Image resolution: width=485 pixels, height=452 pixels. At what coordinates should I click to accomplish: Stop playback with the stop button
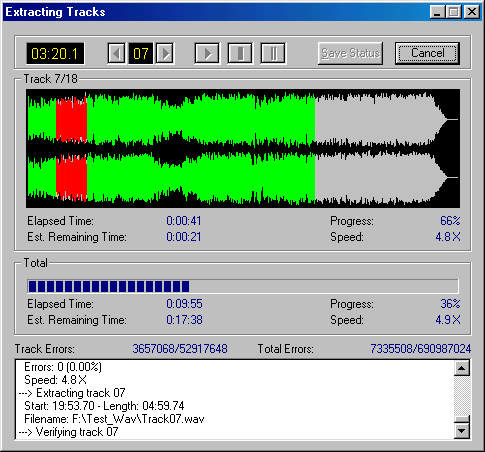[240, 53]
